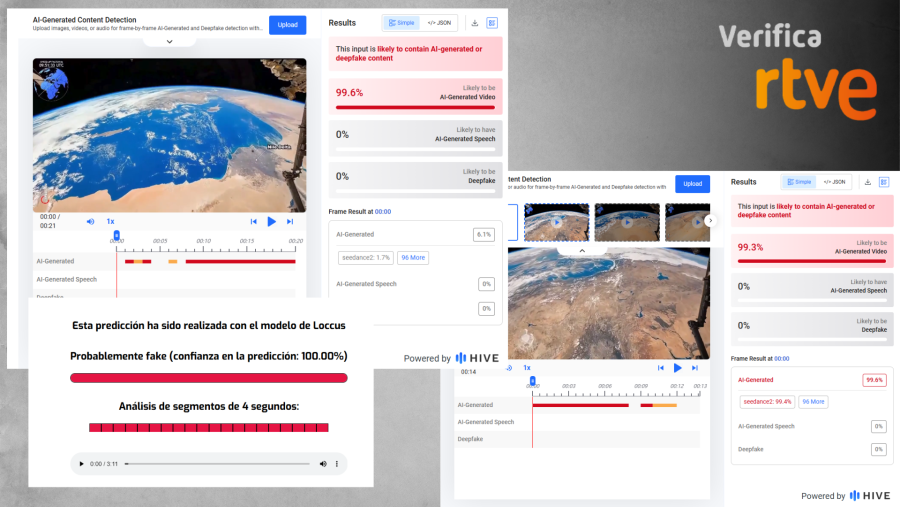Open 96 More next to seedance2: 1.7%
The image size is (900, 507).
pyautogui.click(x=413, y=258)
